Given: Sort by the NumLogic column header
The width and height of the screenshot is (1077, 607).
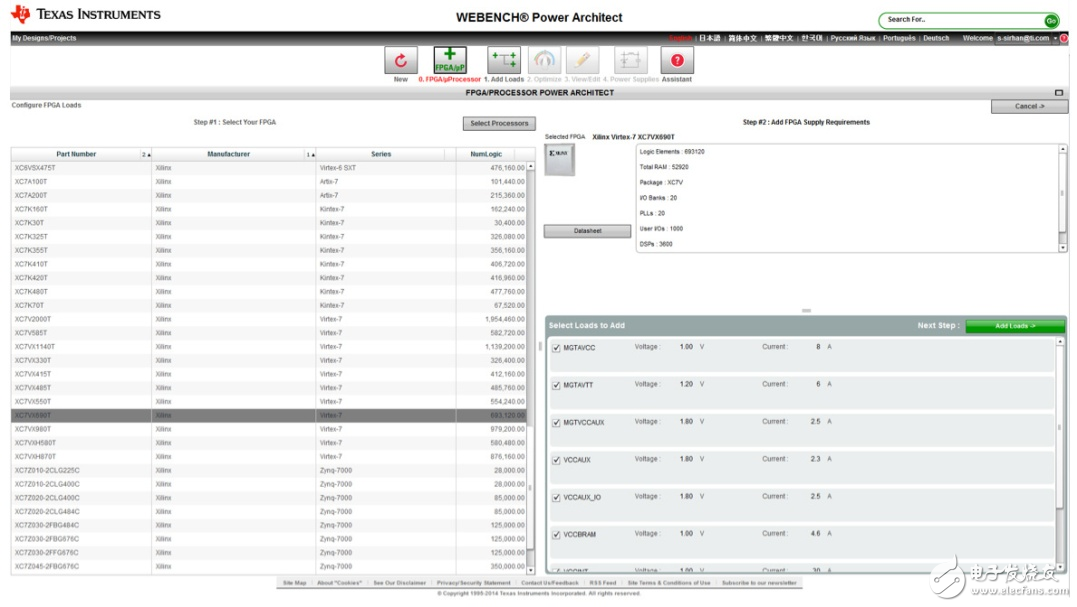Looking at the screenshot, I should (486, 154).
